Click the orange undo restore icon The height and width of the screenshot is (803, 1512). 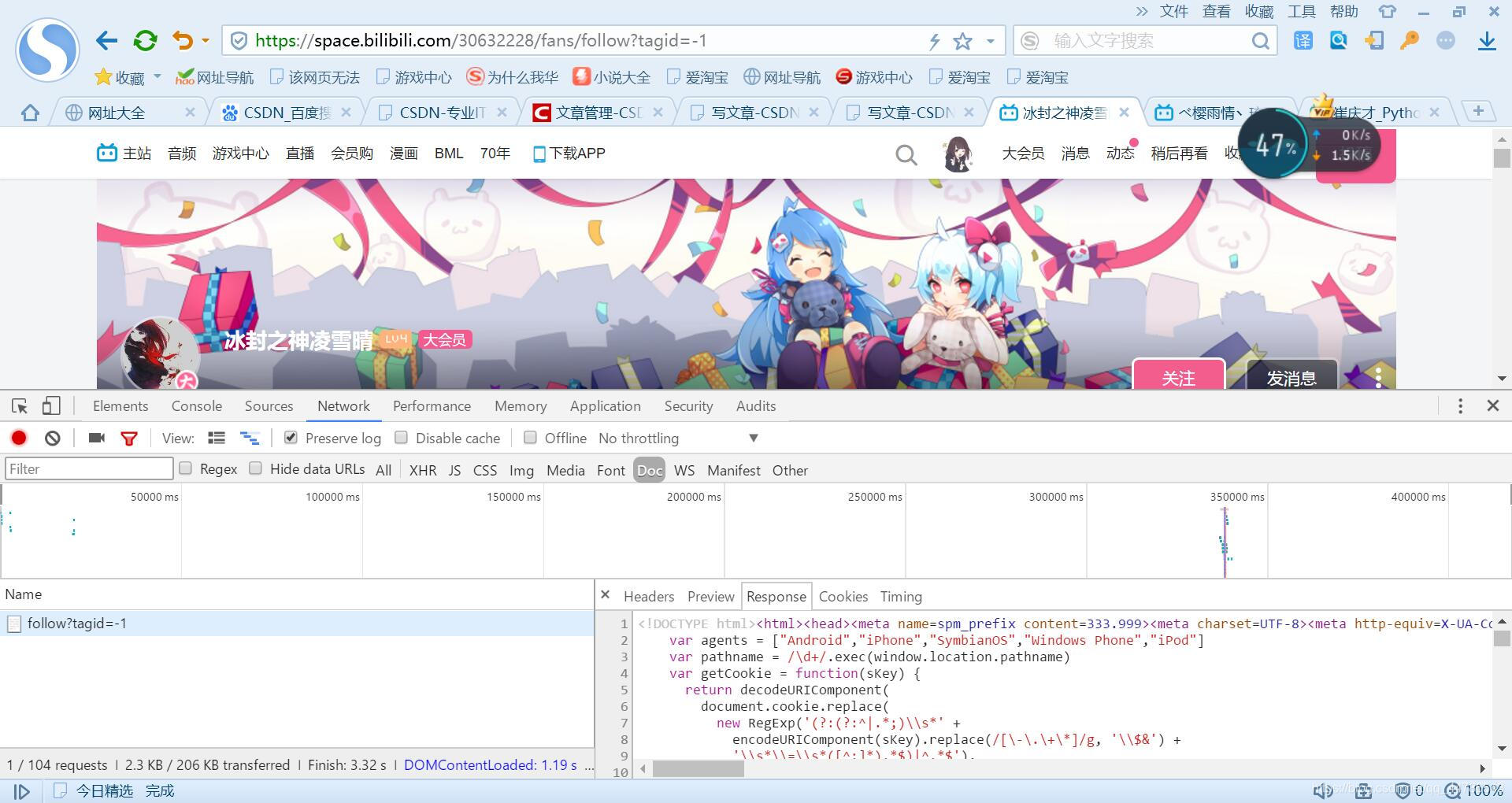coord(183,41)
